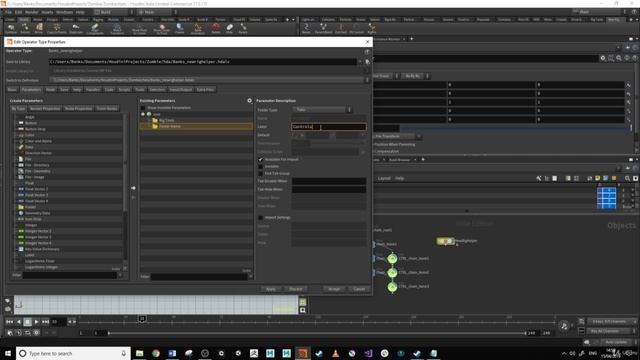The width and height of the screenshot is (640, 360).
Task: Select the Bones tool on right shelf
Action: pyautogui.click(x=306, y=29)
